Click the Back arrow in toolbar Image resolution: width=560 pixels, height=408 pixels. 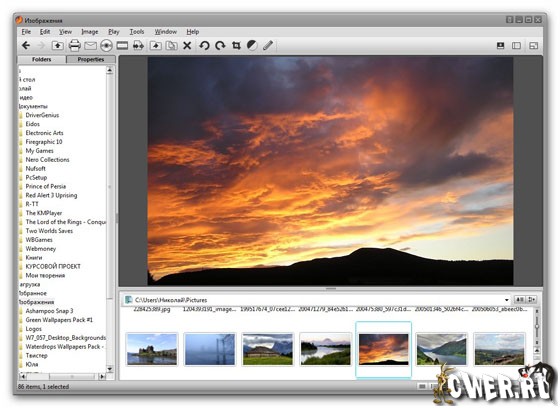coord(26,45)
